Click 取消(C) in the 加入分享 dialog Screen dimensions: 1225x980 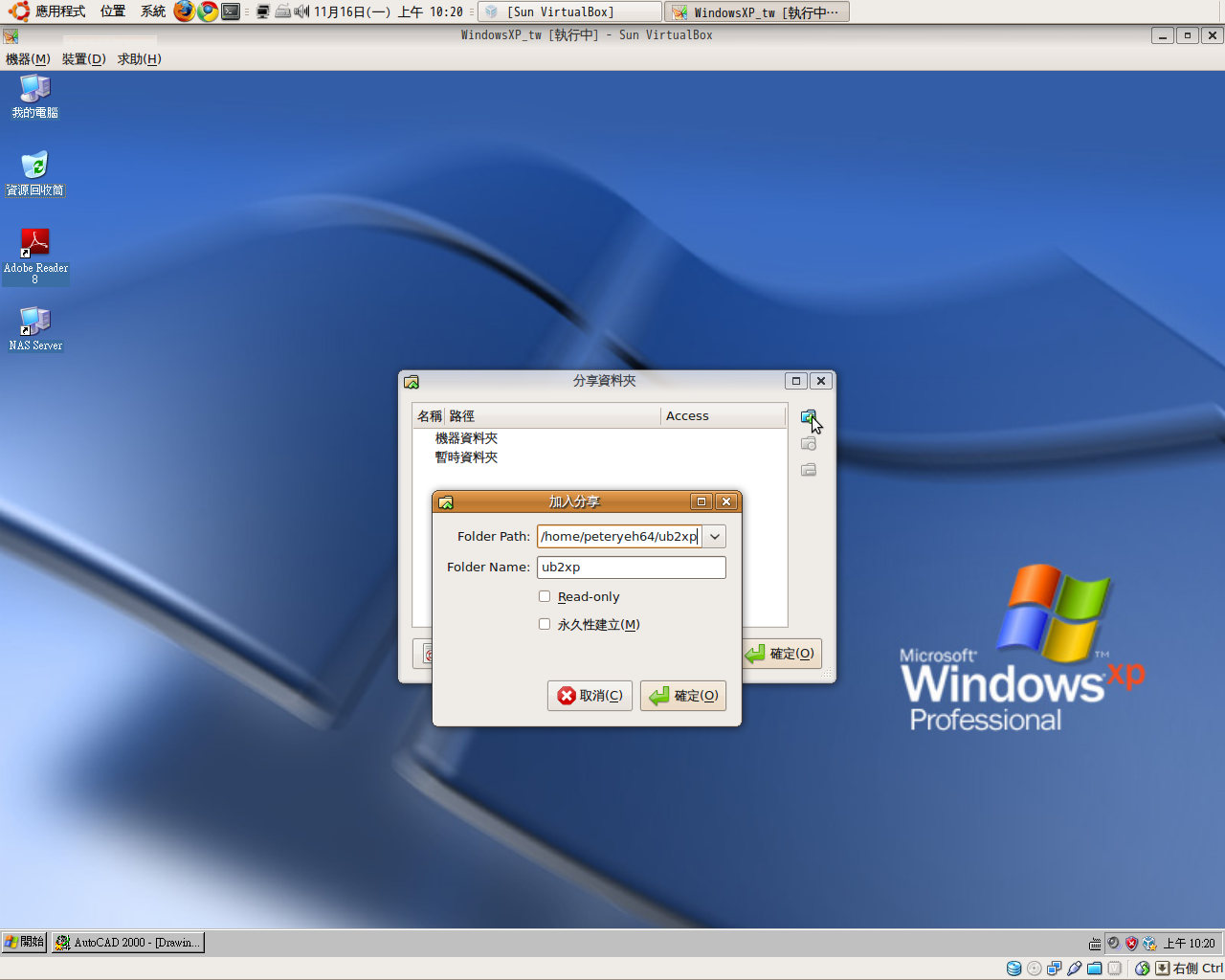(590, 696)
